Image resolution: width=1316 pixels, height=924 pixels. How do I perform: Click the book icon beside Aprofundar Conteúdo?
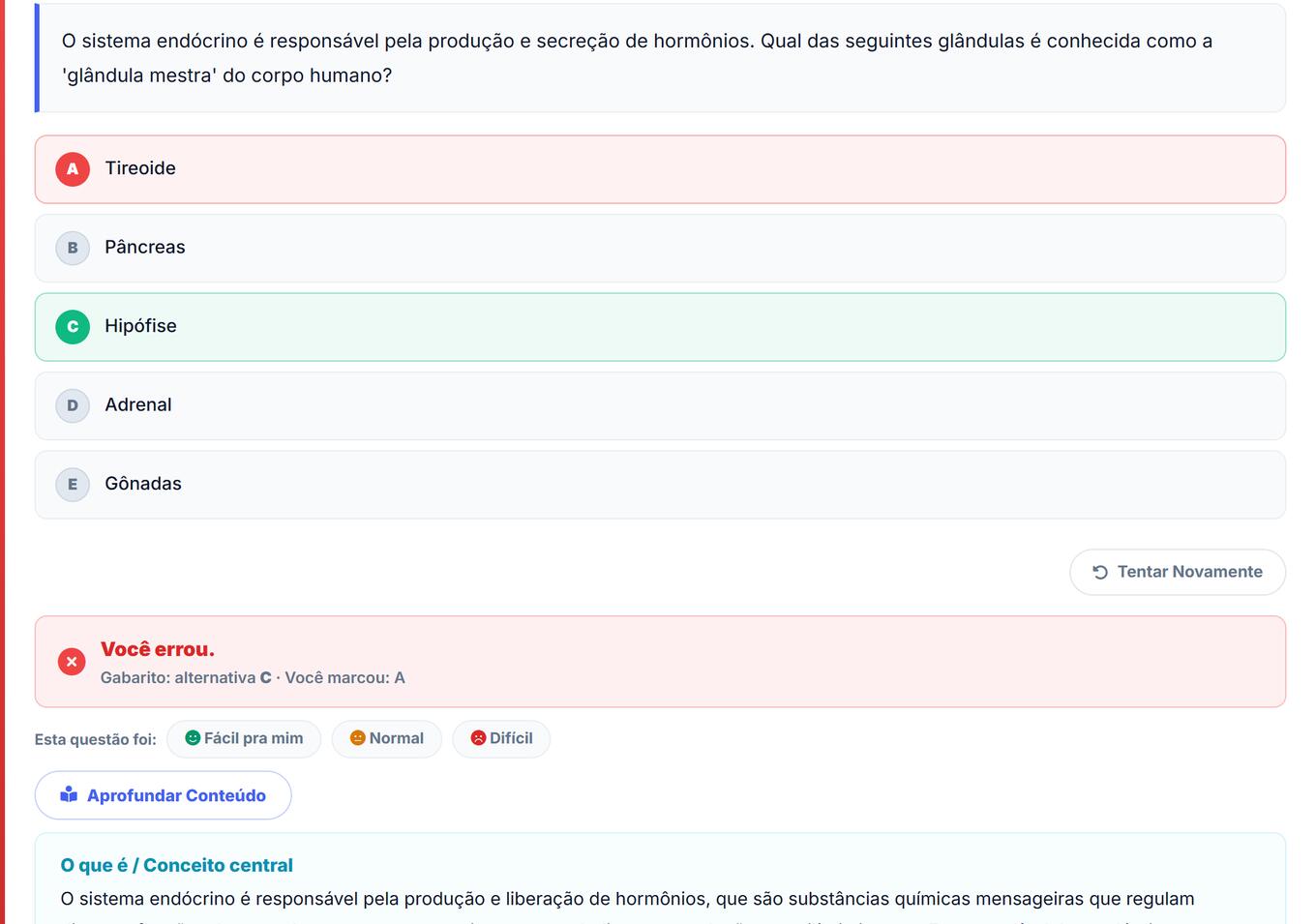coord(69,794)
